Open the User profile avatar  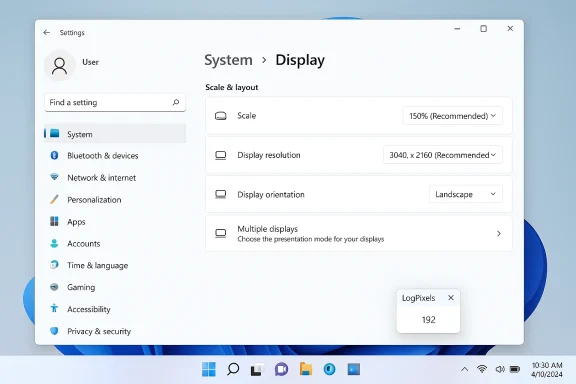60,65
